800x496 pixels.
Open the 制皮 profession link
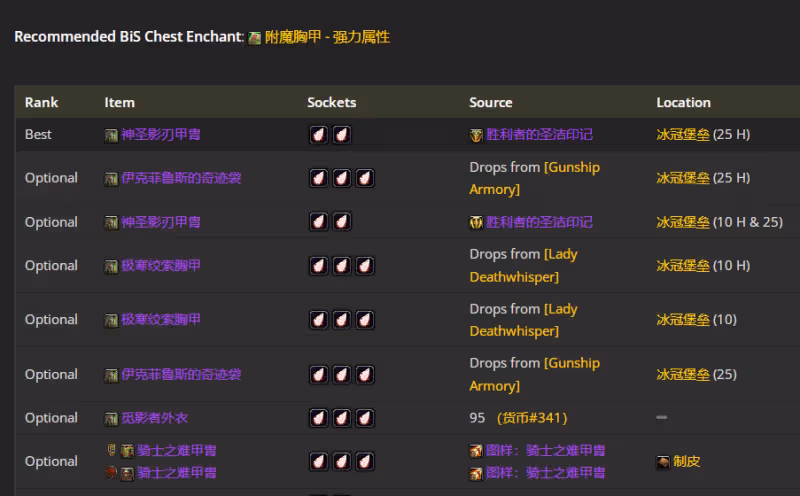(686, 461)
